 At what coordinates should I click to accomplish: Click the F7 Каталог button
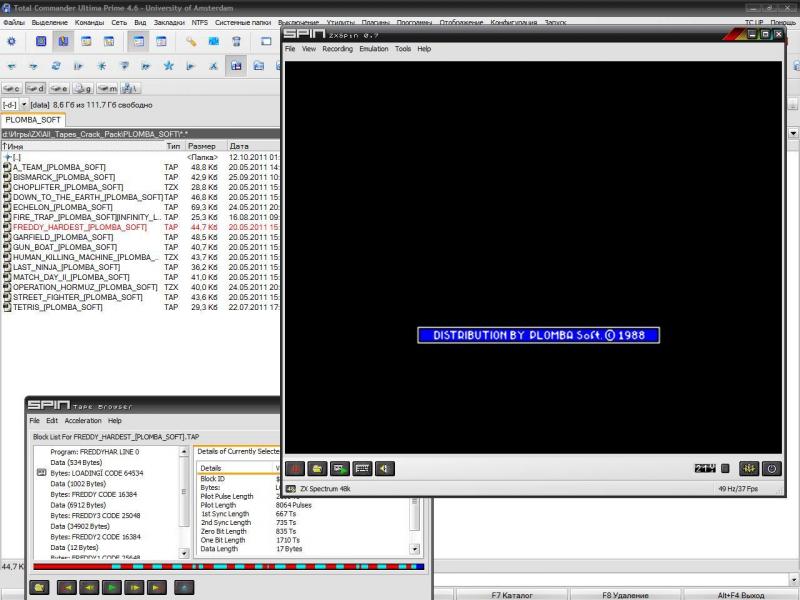pos(510,595)
